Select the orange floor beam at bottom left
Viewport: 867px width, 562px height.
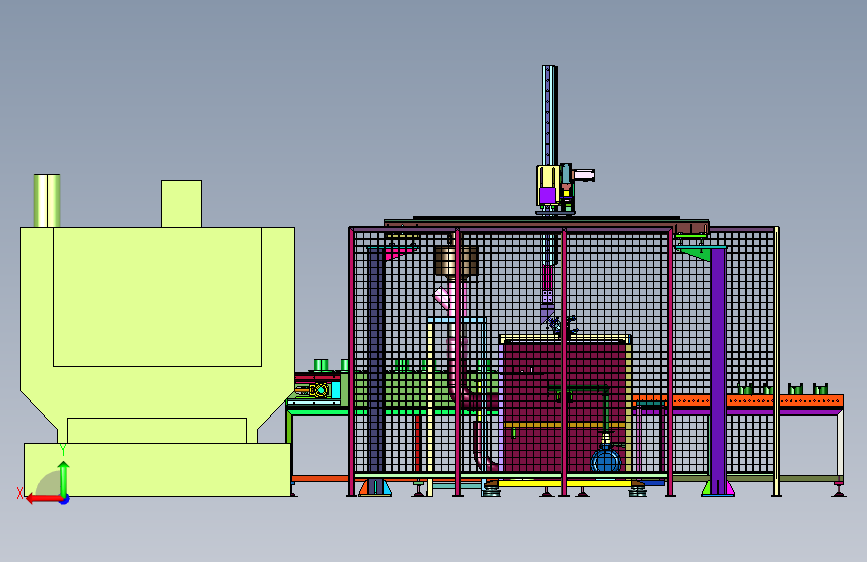(320, 478)
